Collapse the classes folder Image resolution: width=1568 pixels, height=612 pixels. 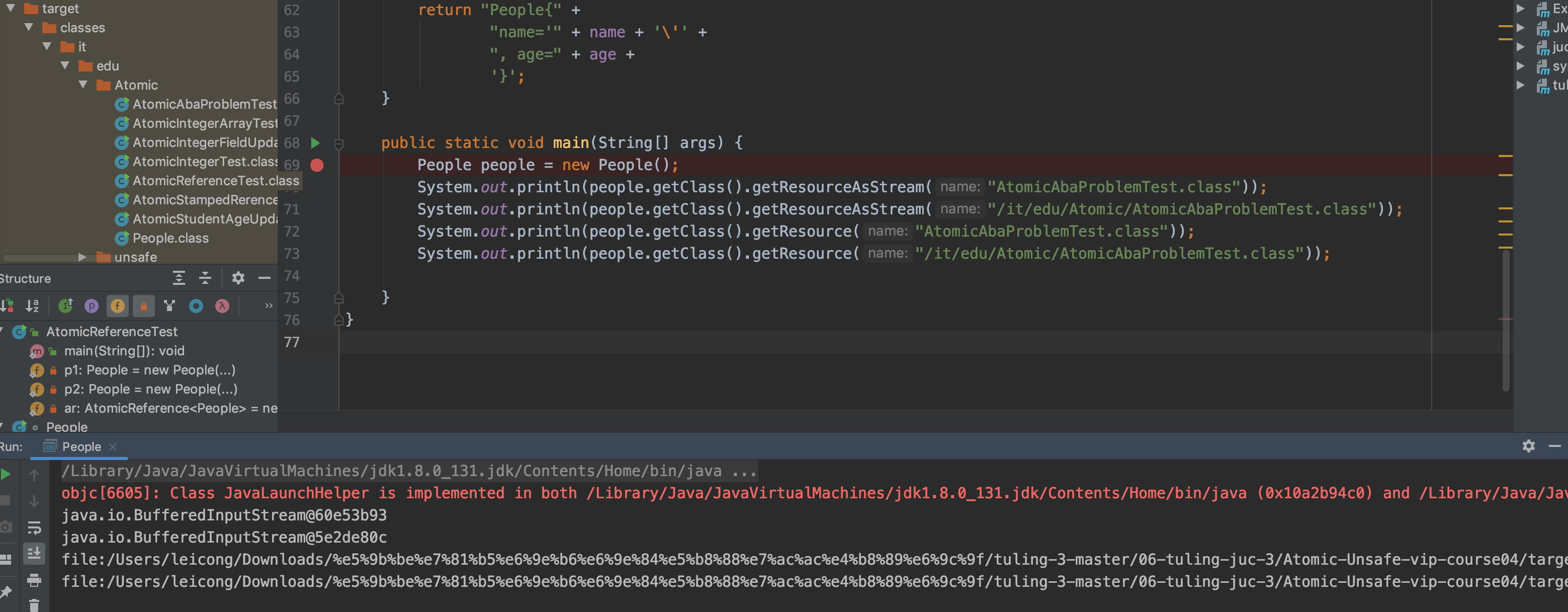tap(29, 27)
